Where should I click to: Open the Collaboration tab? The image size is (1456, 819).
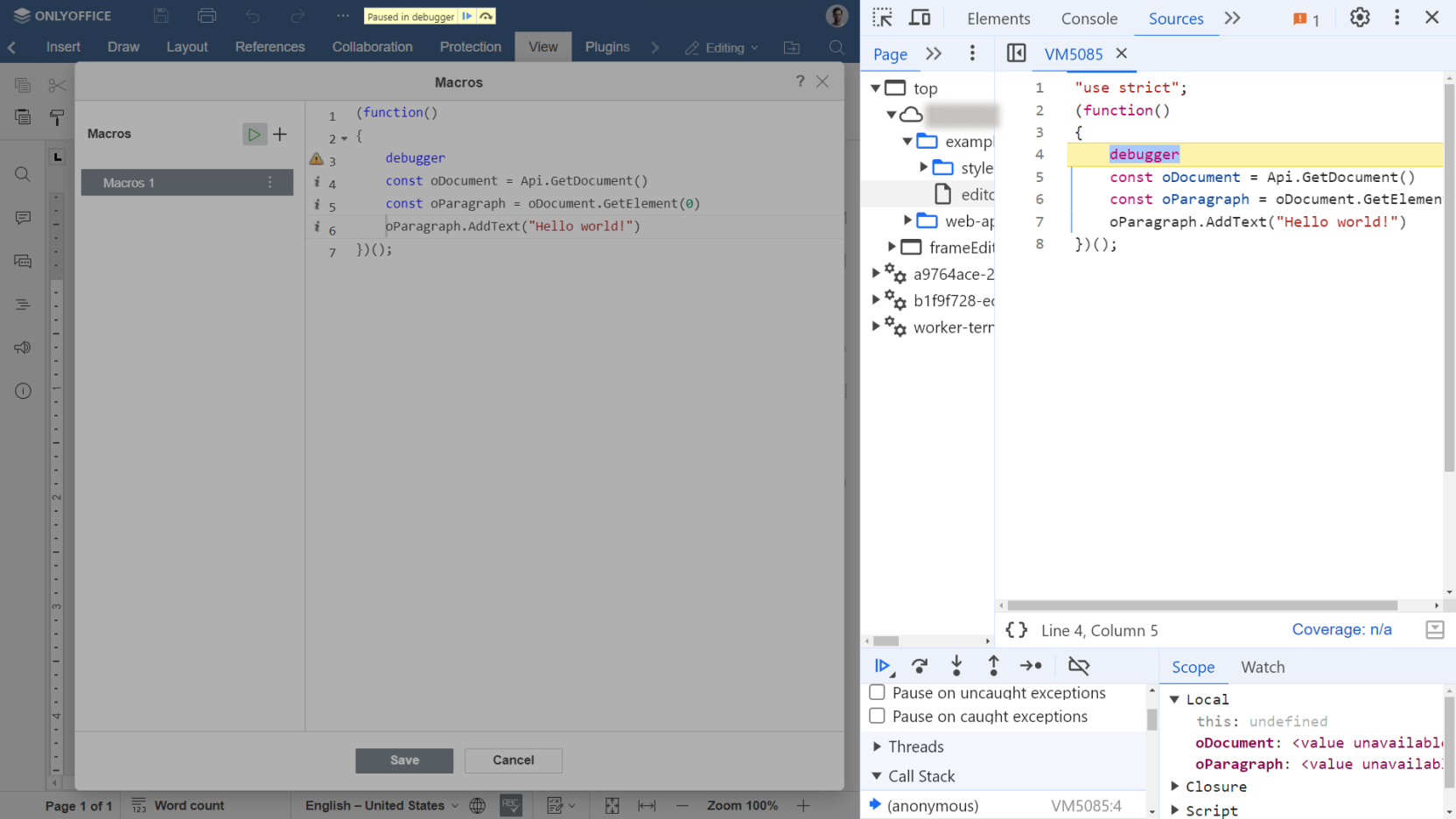(x=372, y=47)
